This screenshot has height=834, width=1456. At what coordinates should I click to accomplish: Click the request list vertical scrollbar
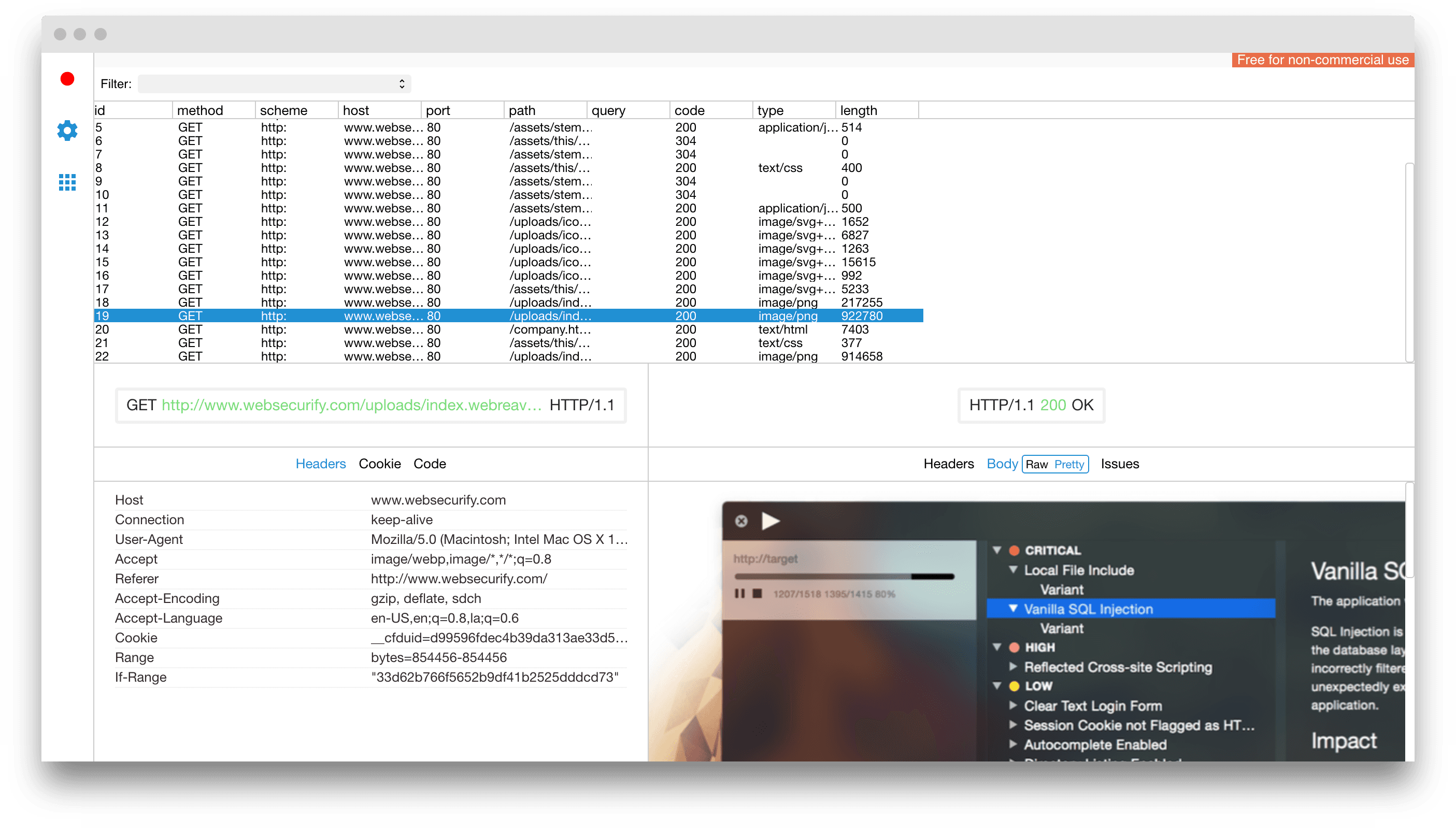(x=1409, y=262)
